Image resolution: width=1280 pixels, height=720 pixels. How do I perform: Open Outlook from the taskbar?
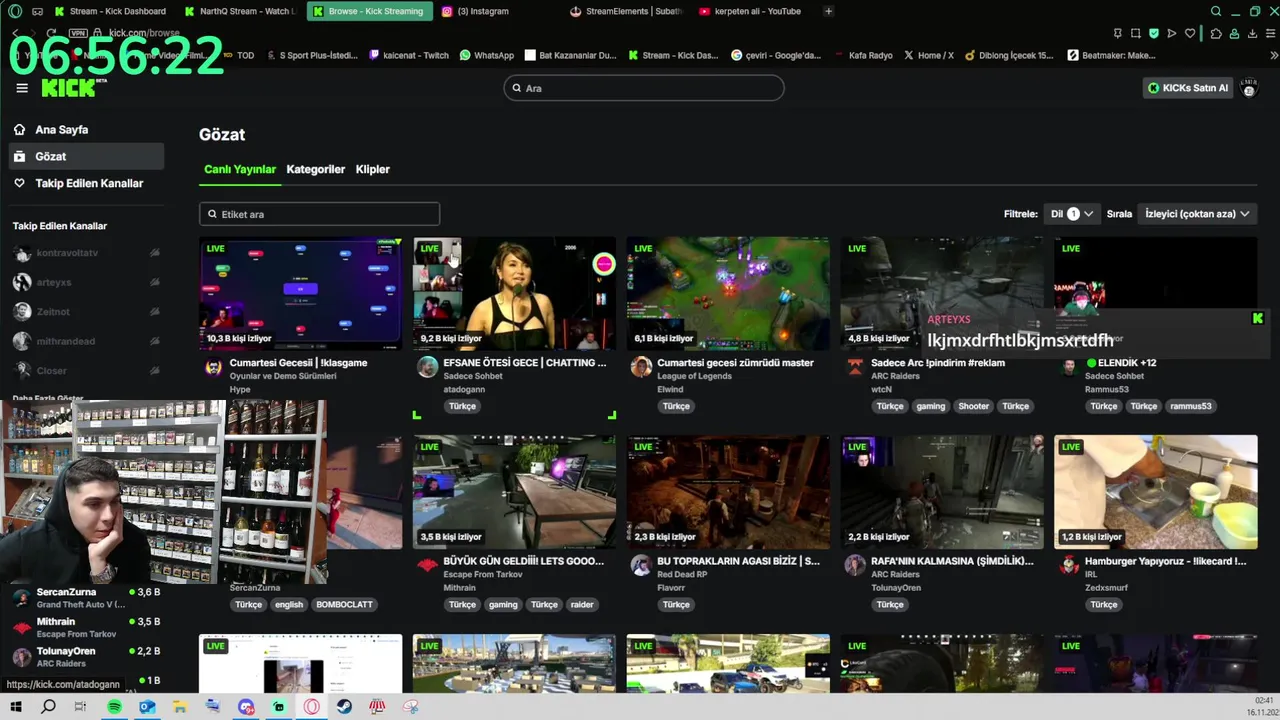pos(147,707)
